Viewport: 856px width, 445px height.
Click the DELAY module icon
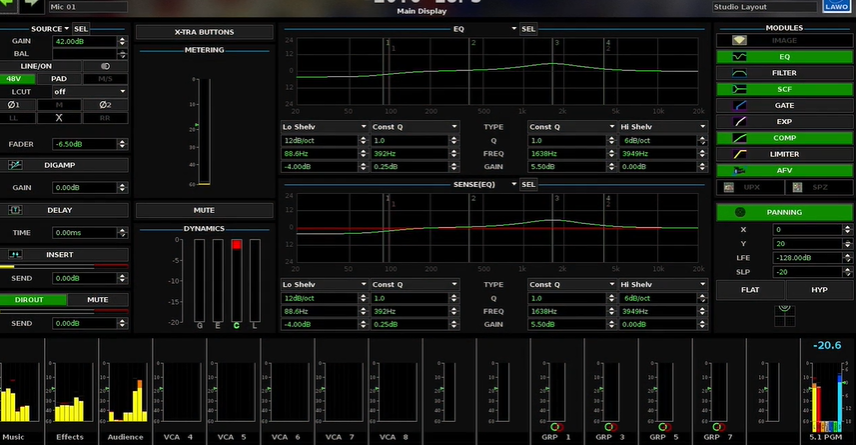tap(17, 210)
